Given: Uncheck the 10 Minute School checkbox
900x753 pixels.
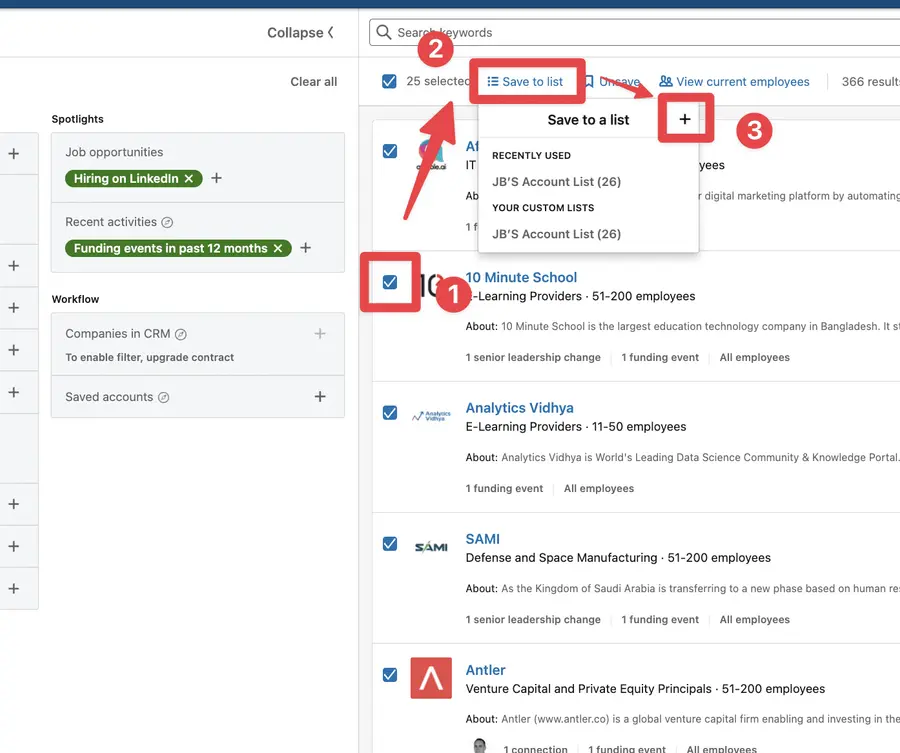Looking at the screenshot, I should tap(389, 282).
